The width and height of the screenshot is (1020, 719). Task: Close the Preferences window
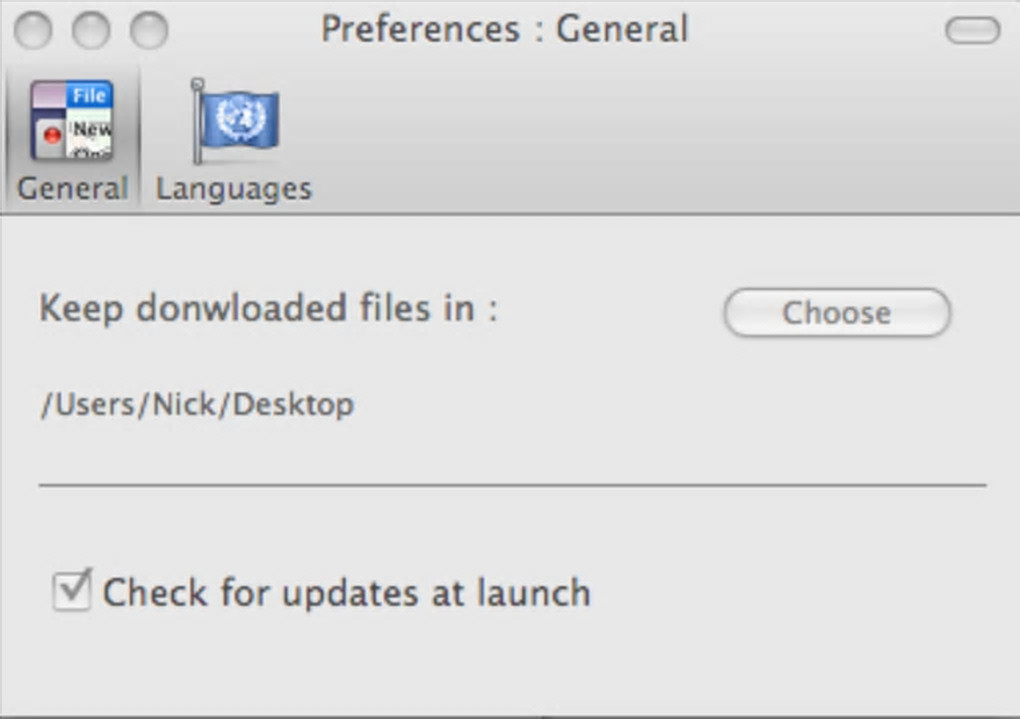33,30
